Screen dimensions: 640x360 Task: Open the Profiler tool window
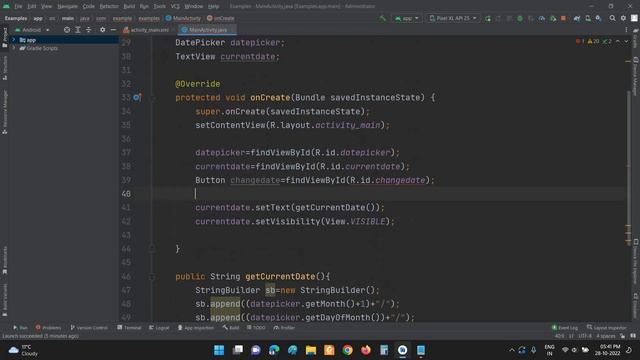(284, 328)
